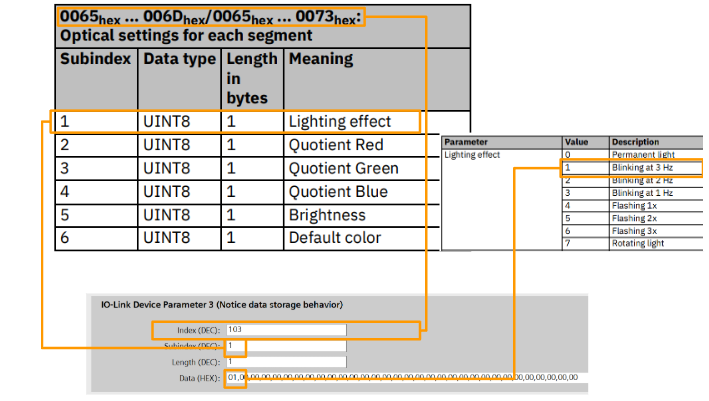Click the Default color table cell
Screen dimensions: 709x401
334,238
